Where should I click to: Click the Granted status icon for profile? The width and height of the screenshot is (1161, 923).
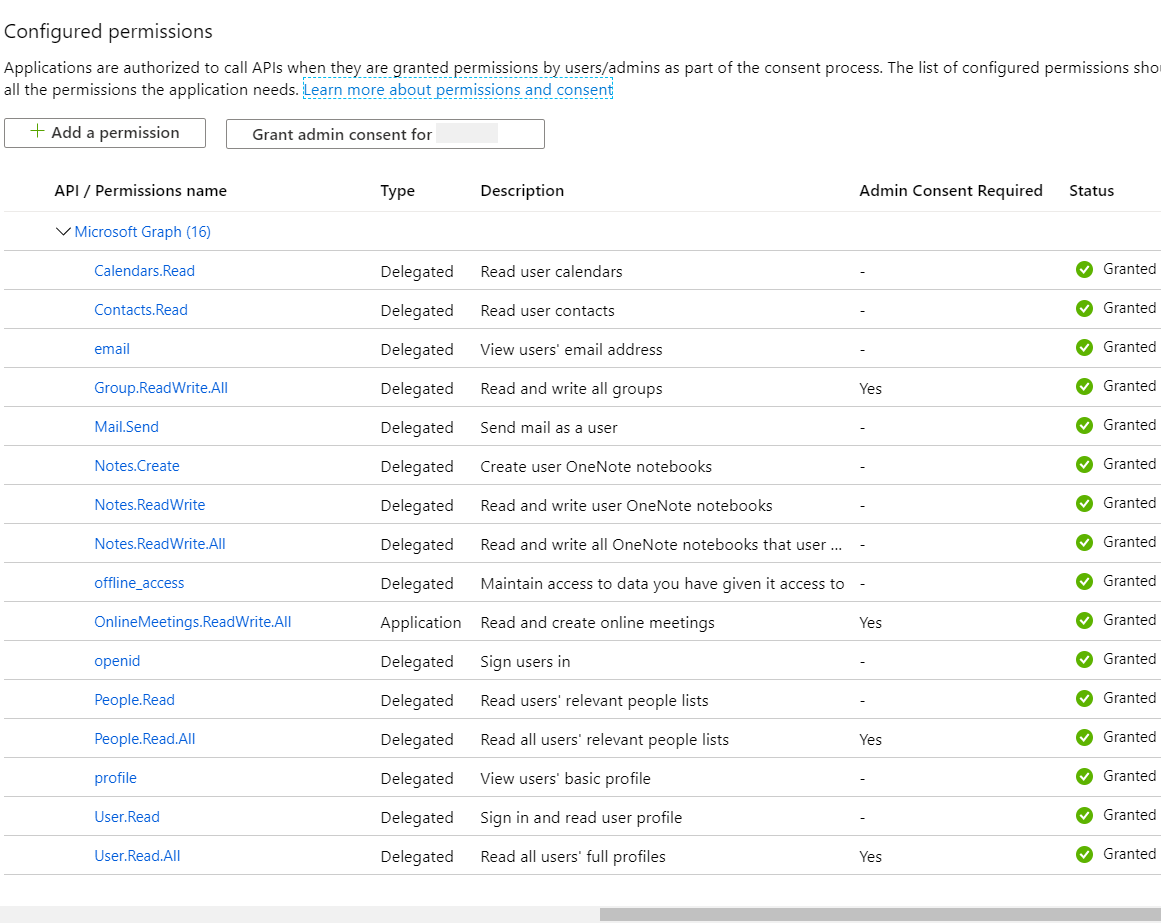(x=1084, y=777)
